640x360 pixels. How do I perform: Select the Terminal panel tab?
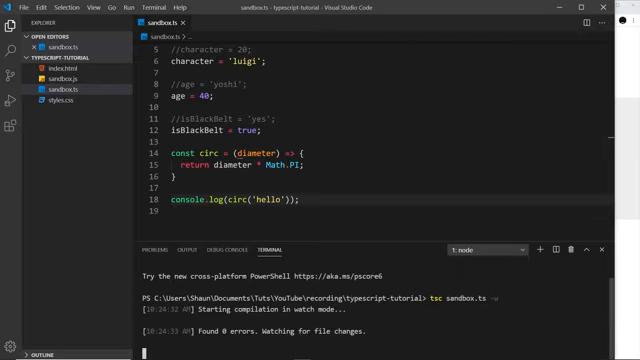269,250
